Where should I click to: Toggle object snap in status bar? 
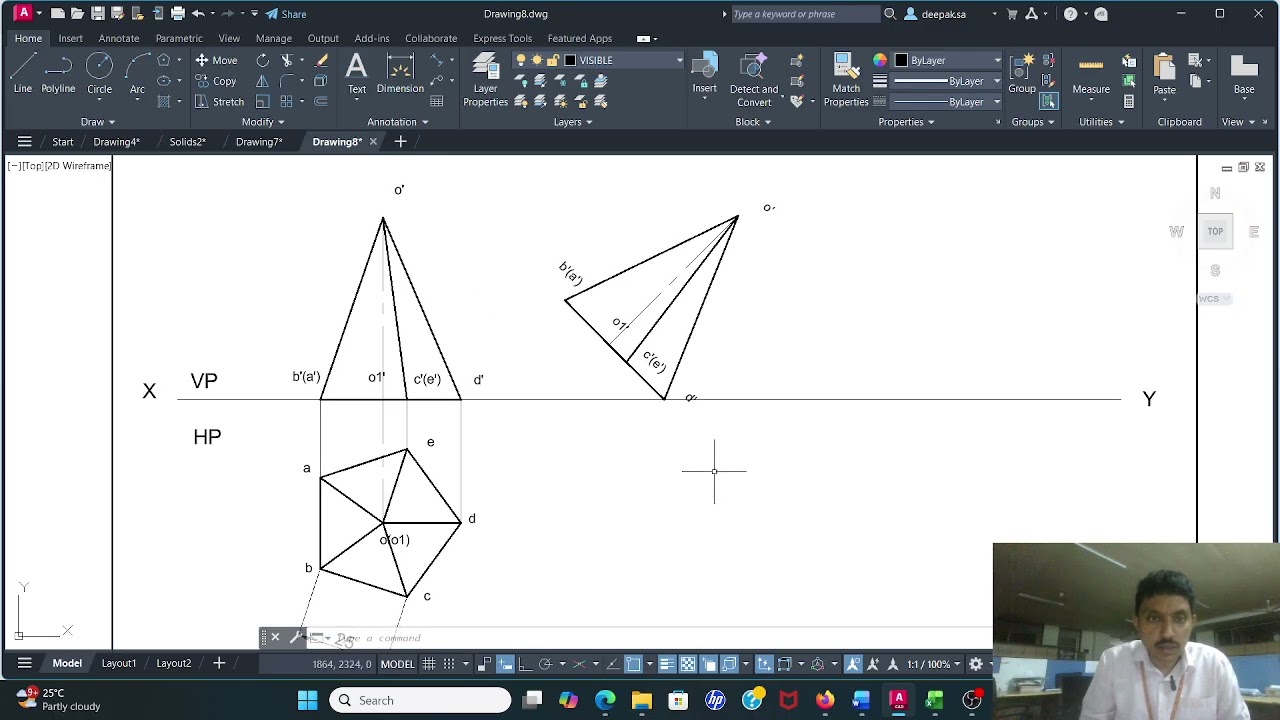click(633, 664)
